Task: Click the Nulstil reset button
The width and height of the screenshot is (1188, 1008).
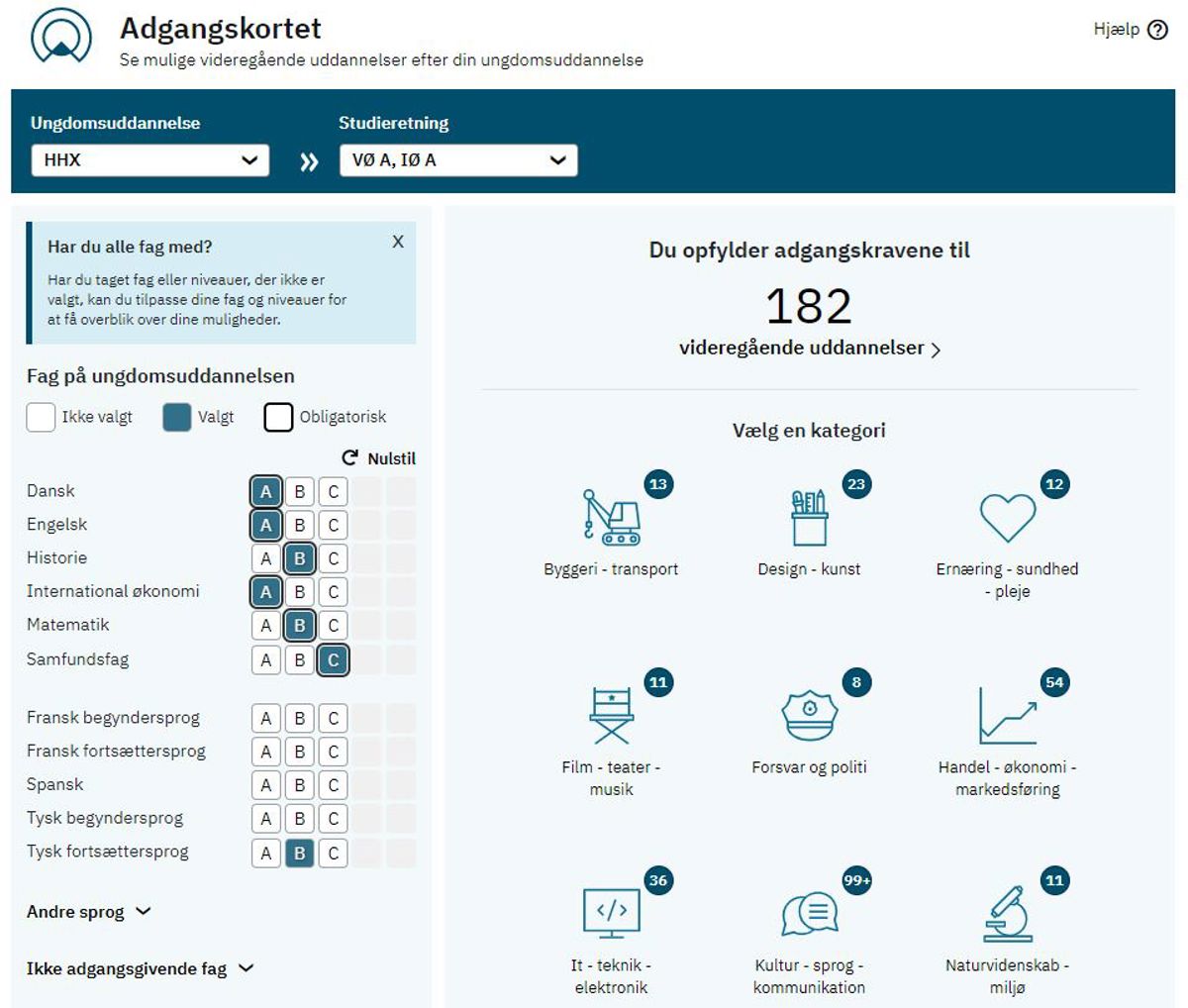Action: [x=379, y=458]
